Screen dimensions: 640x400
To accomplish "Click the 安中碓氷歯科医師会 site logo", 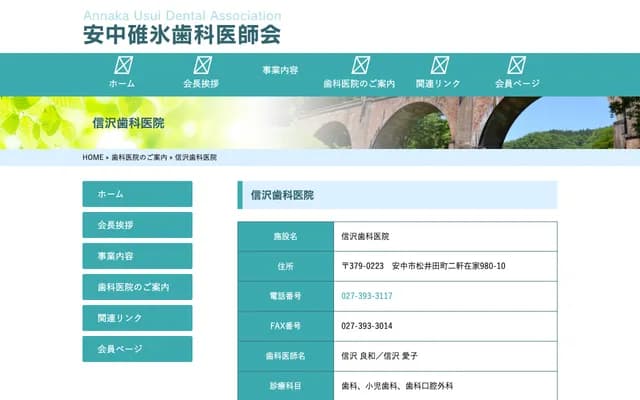I will point(181,30).
